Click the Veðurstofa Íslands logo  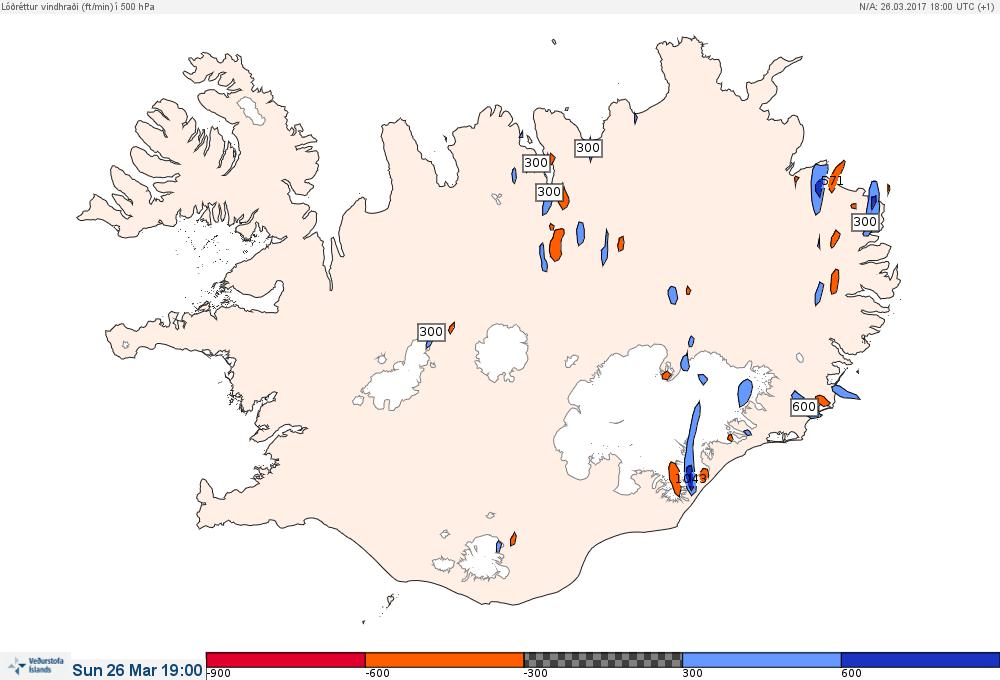point(36,666)
